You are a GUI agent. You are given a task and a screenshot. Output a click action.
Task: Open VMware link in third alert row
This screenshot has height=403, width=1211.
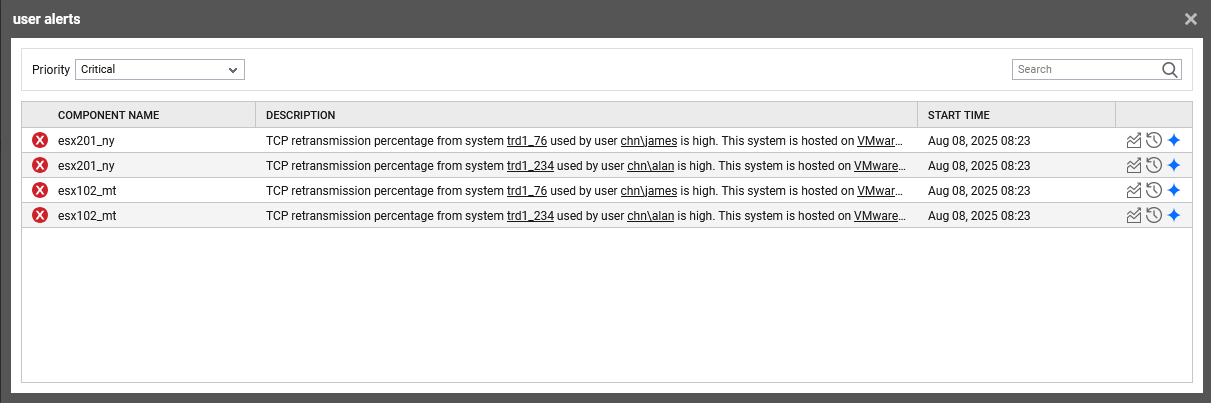pos(880,190)
